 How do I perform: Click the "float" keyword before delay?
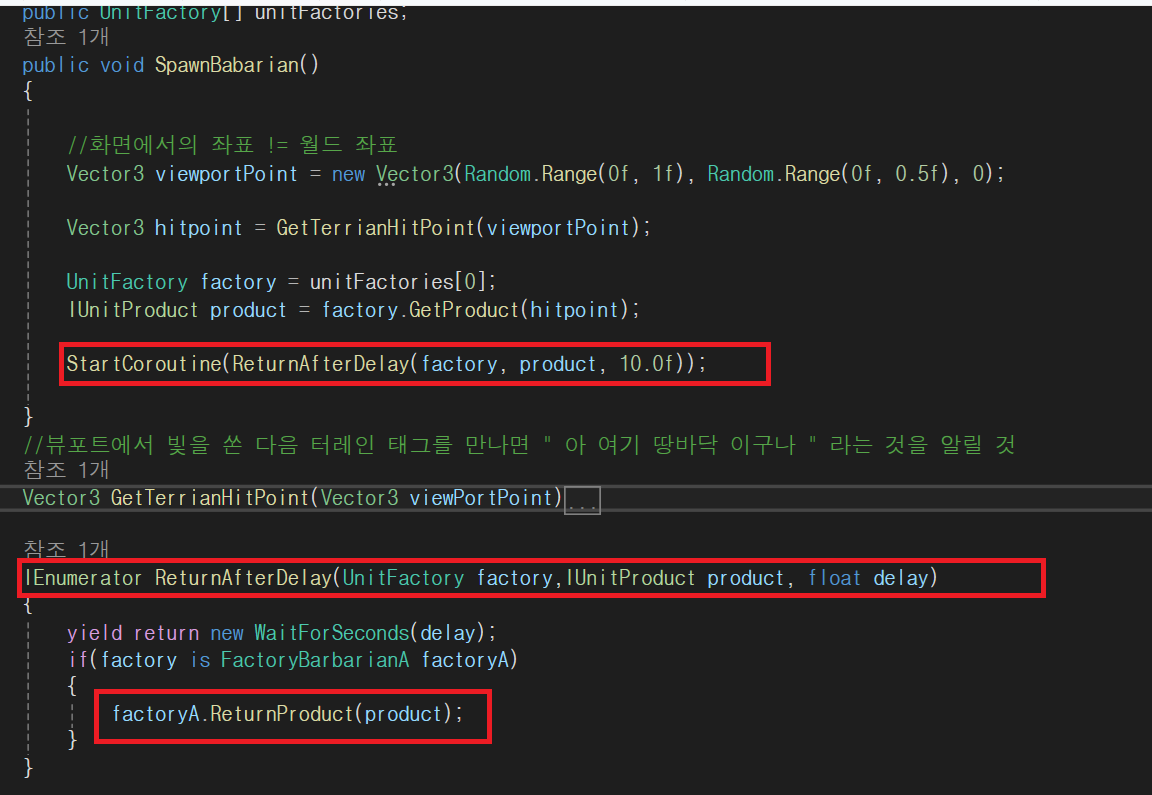[835, 578]
